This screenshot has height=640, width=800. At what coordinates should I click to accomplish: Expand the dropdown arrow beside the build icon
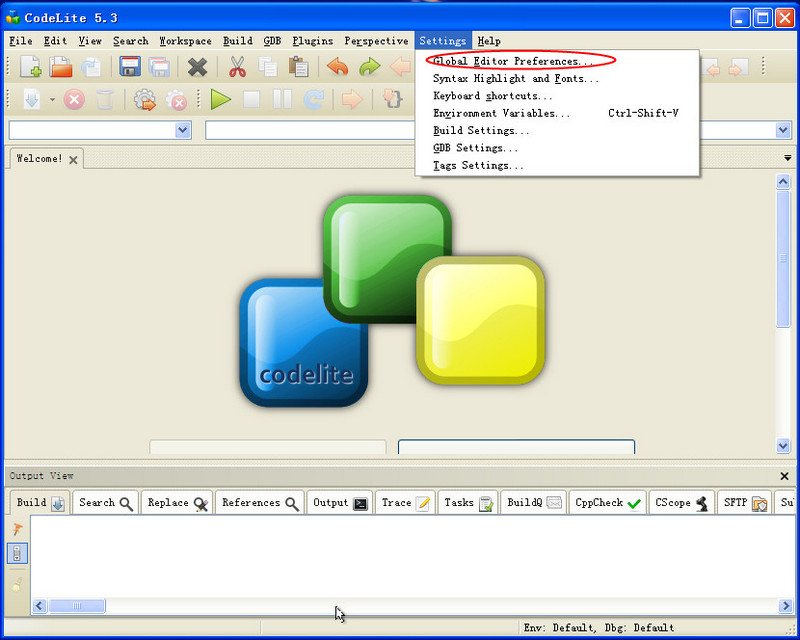click(50, 100)
